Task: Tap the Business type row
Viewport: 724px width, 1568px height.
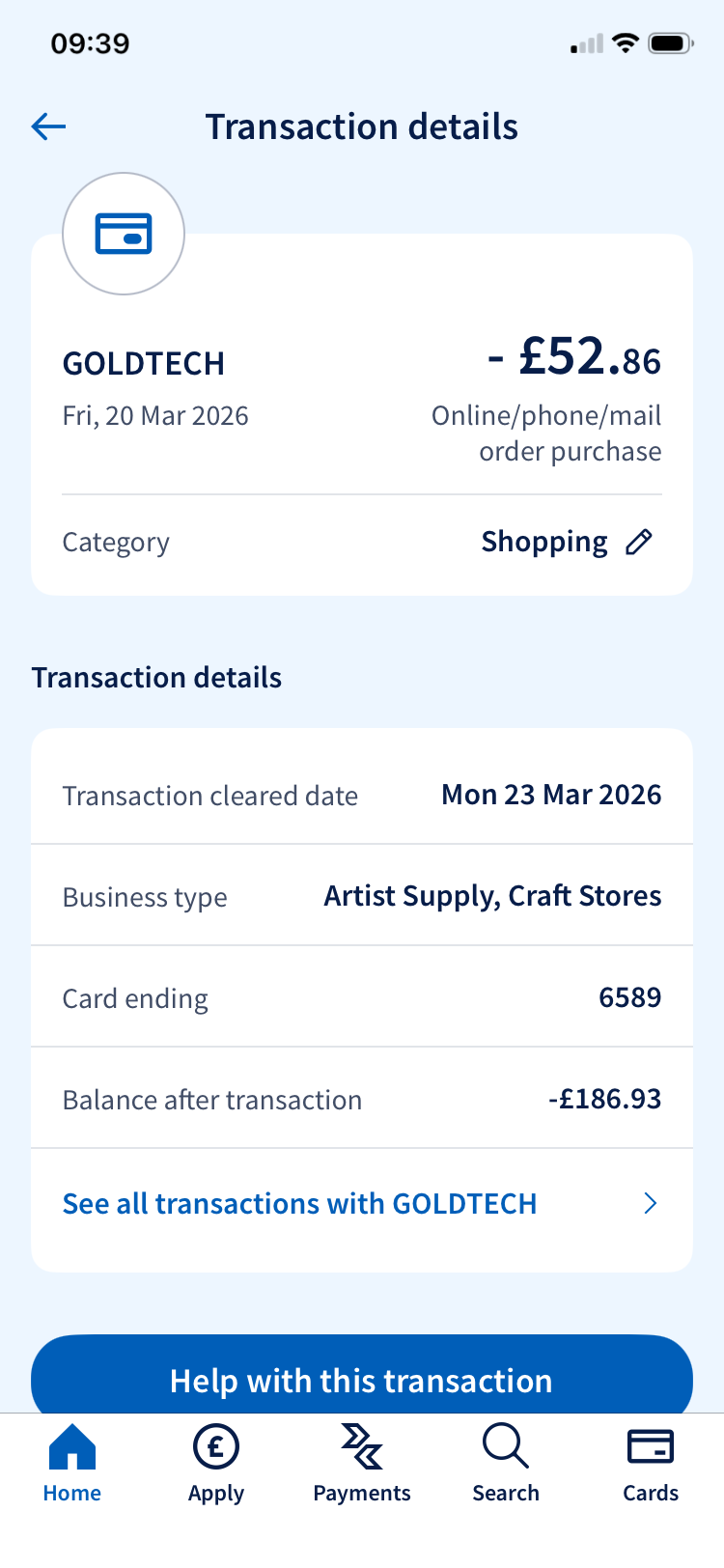Action: pyautogui.click(x=362, y=896)
